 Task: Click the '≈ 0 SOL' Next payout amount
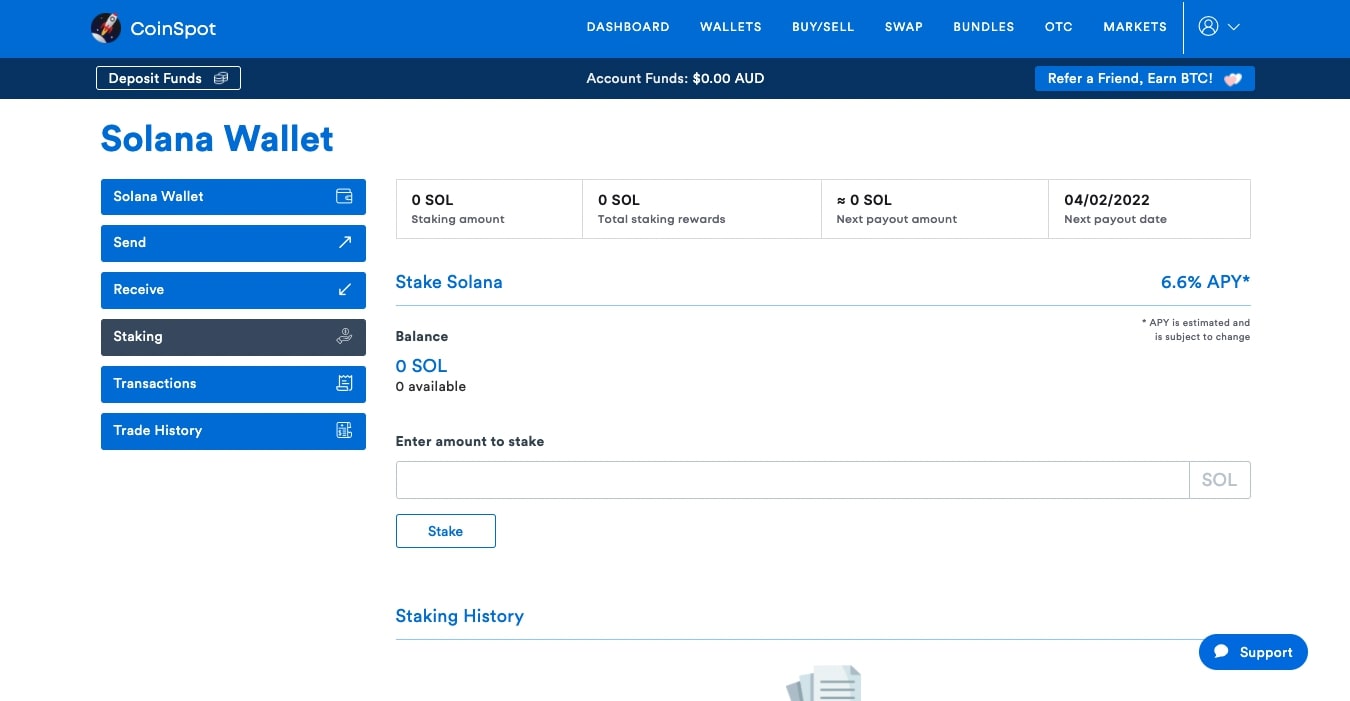(x=864, y=200)
